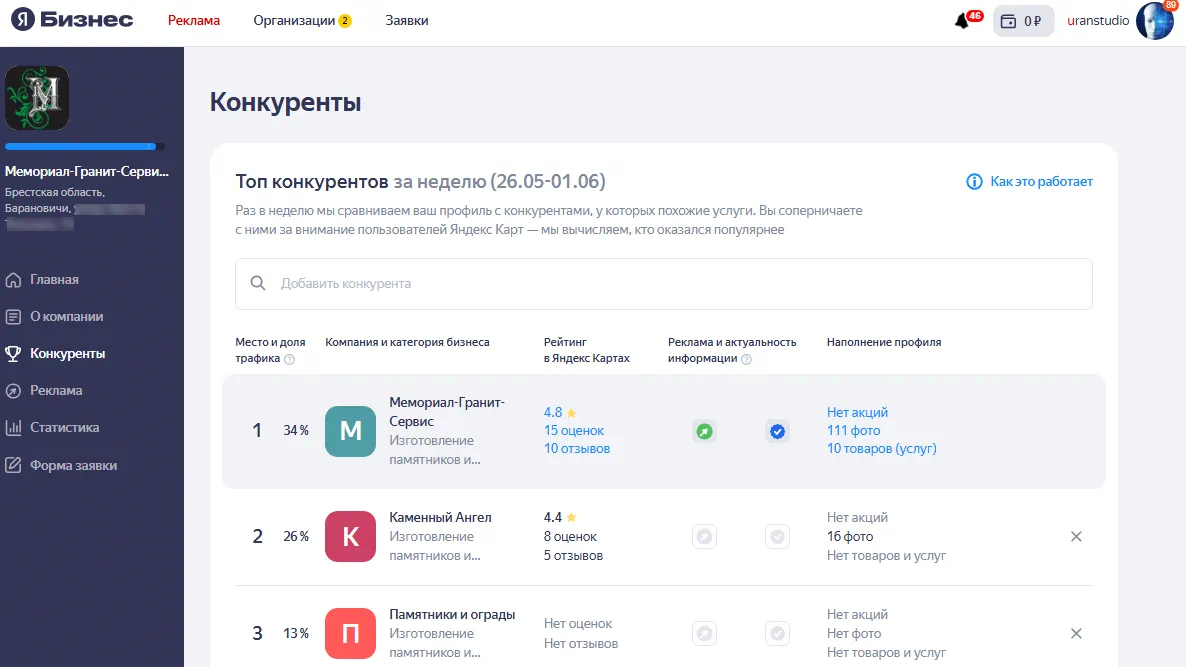Open Главная in the sidebar
Screen dimensions: 1186x667
pyautogui.click(x=54, y=280)
